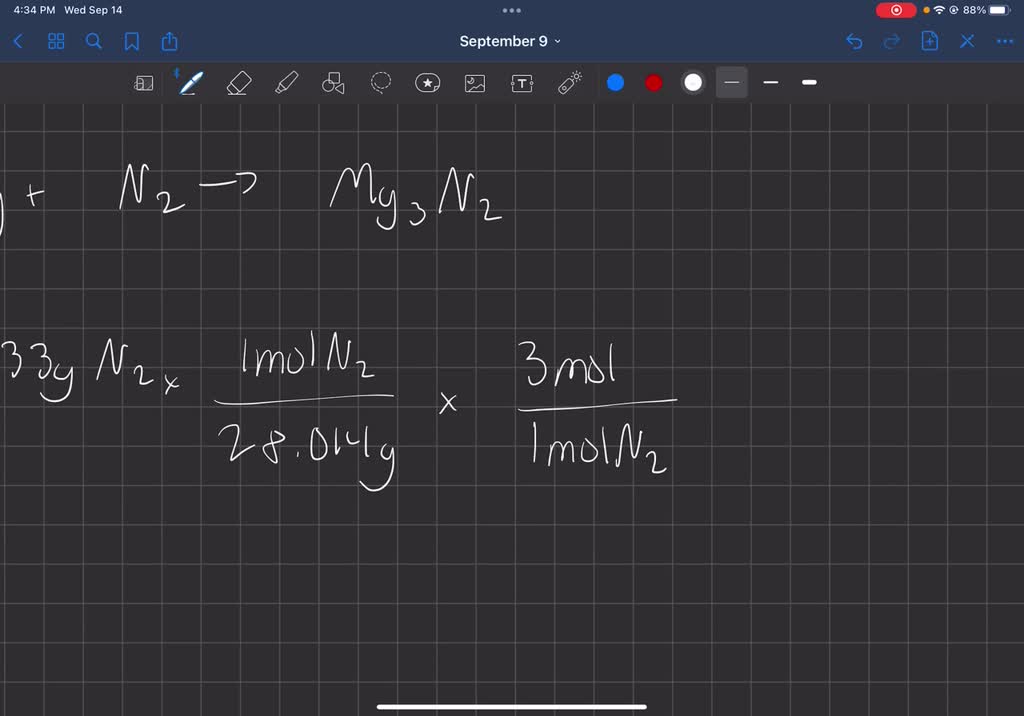Select the Eraser tool
This screenshot has height=716, width=1024.
coord(238,83)
